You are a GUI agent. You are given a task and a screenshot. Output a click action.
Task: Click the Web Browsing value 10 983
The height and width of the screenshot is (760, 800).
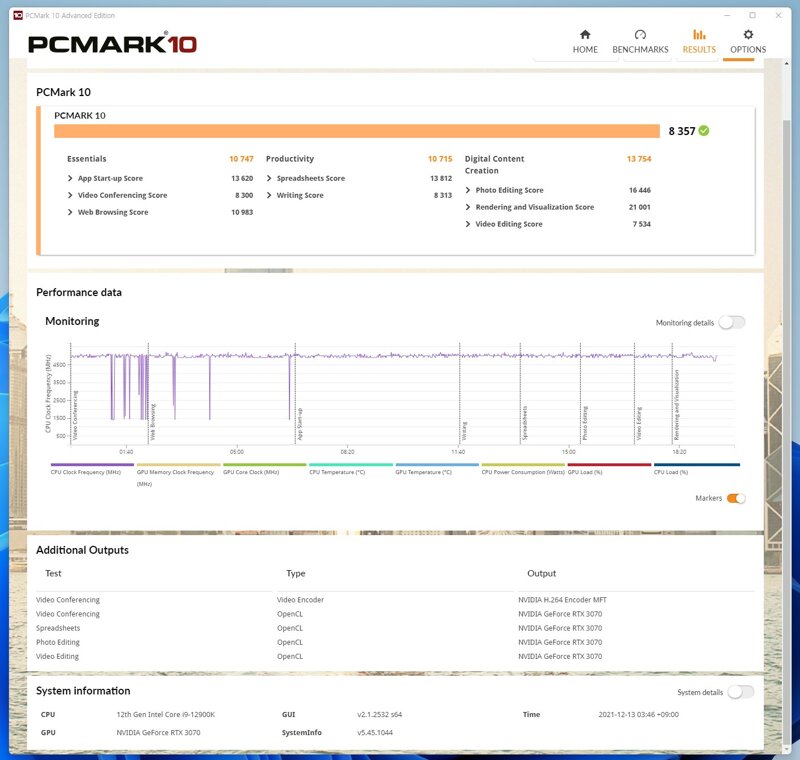[x=242, y=212]
